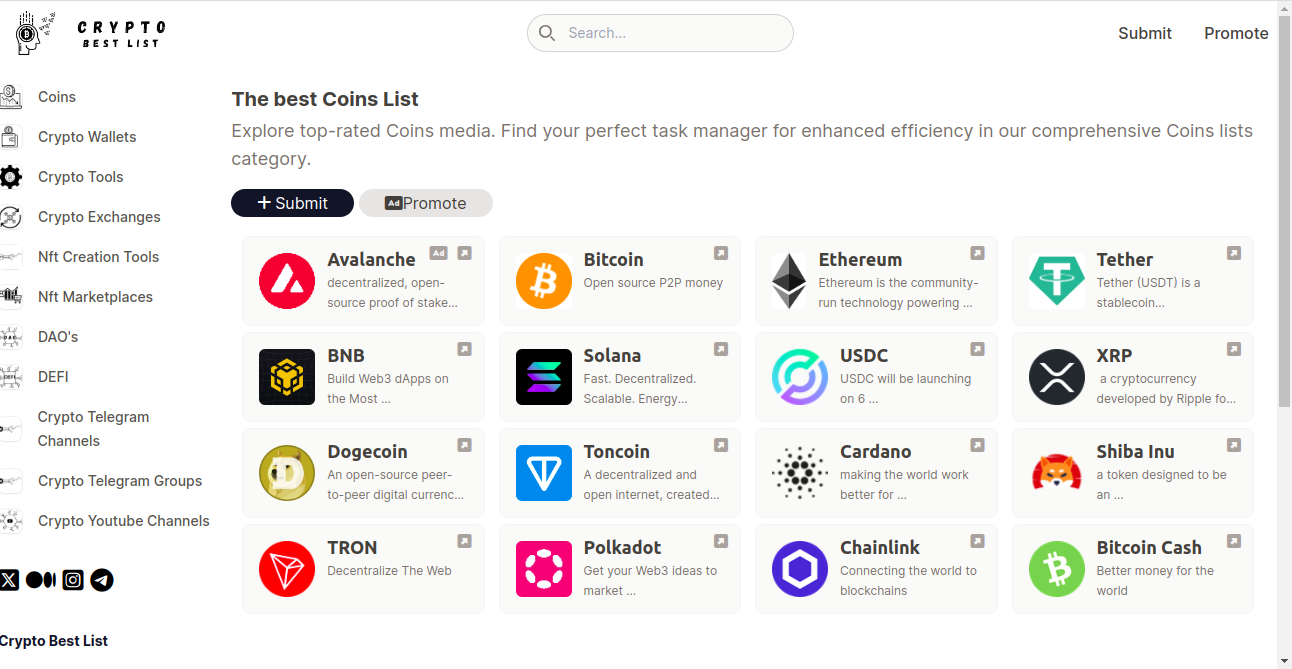This screenshot has height=669, width=1292.
Task: Click the 'Crypto Best List' footer heading
Action: click(54, 641)
